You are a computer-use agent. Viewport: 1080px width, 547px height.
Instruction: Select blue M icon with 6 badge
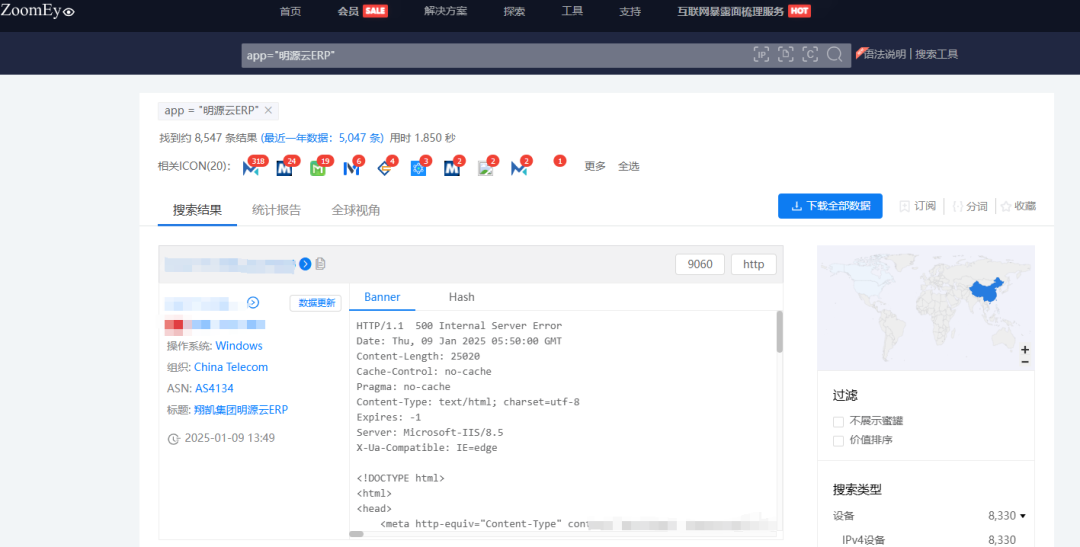(351, 167)
